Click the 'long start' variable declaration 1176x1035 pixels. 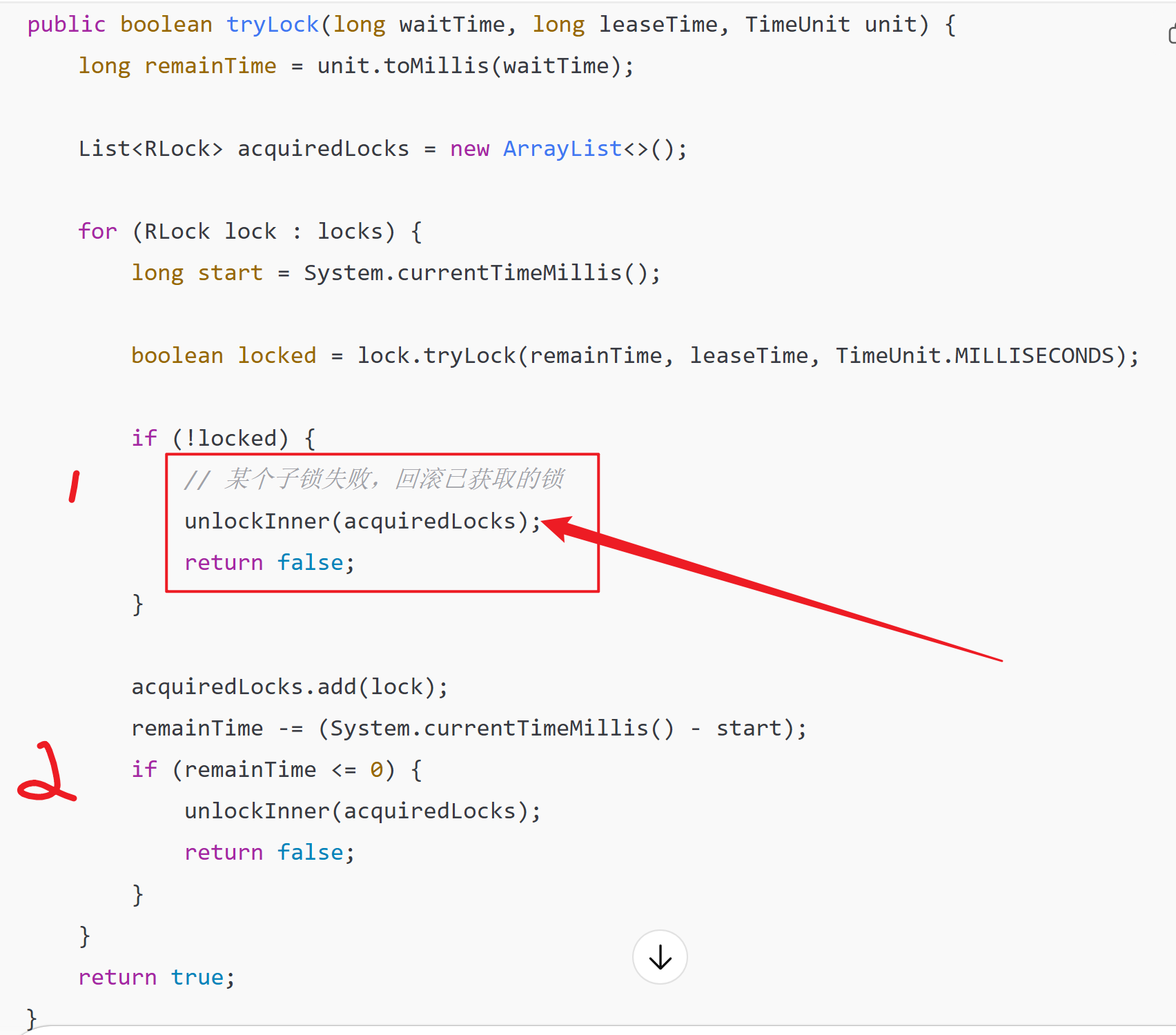pyautogui.click(x=197, y=273)
